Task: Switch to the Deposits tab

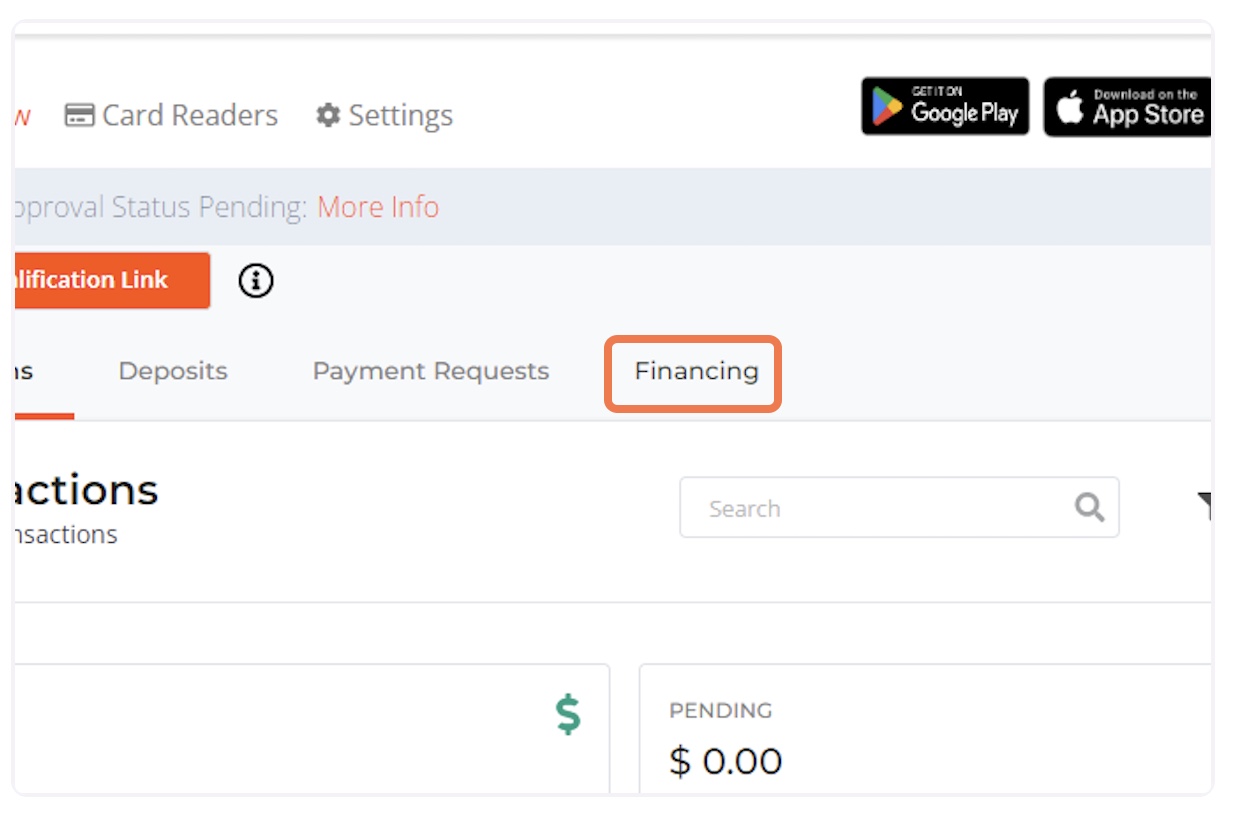Action: pos(173,371)
